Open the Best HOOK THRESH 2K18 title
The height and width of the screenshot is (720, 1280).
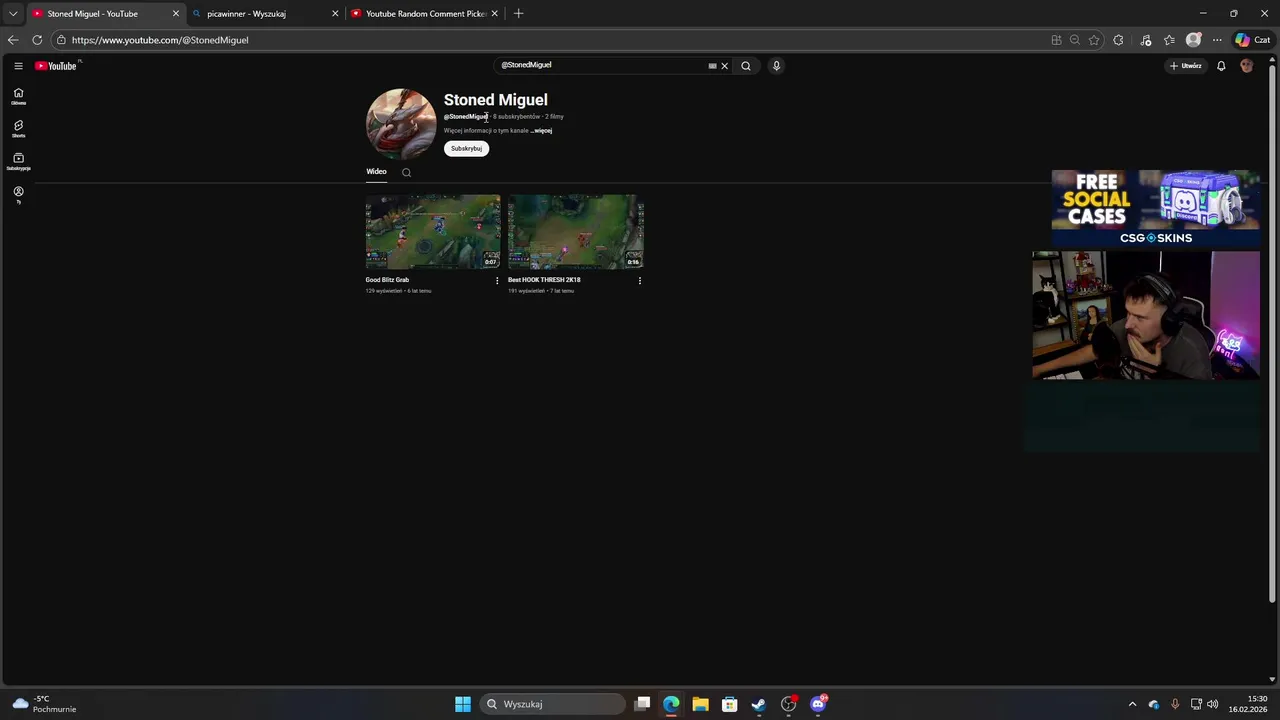(544, 280)
